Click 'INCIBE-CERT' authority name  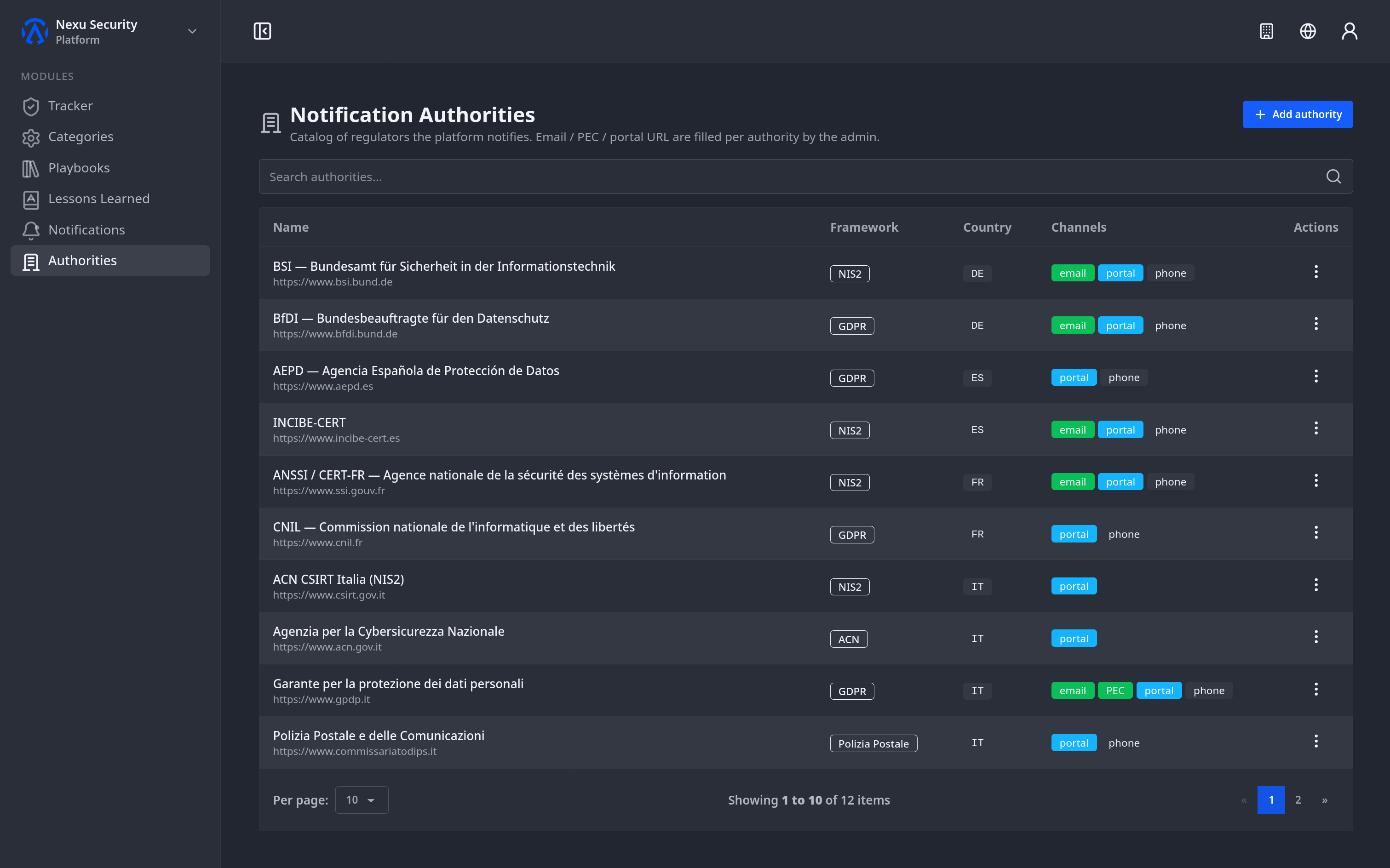pos(309,423)
